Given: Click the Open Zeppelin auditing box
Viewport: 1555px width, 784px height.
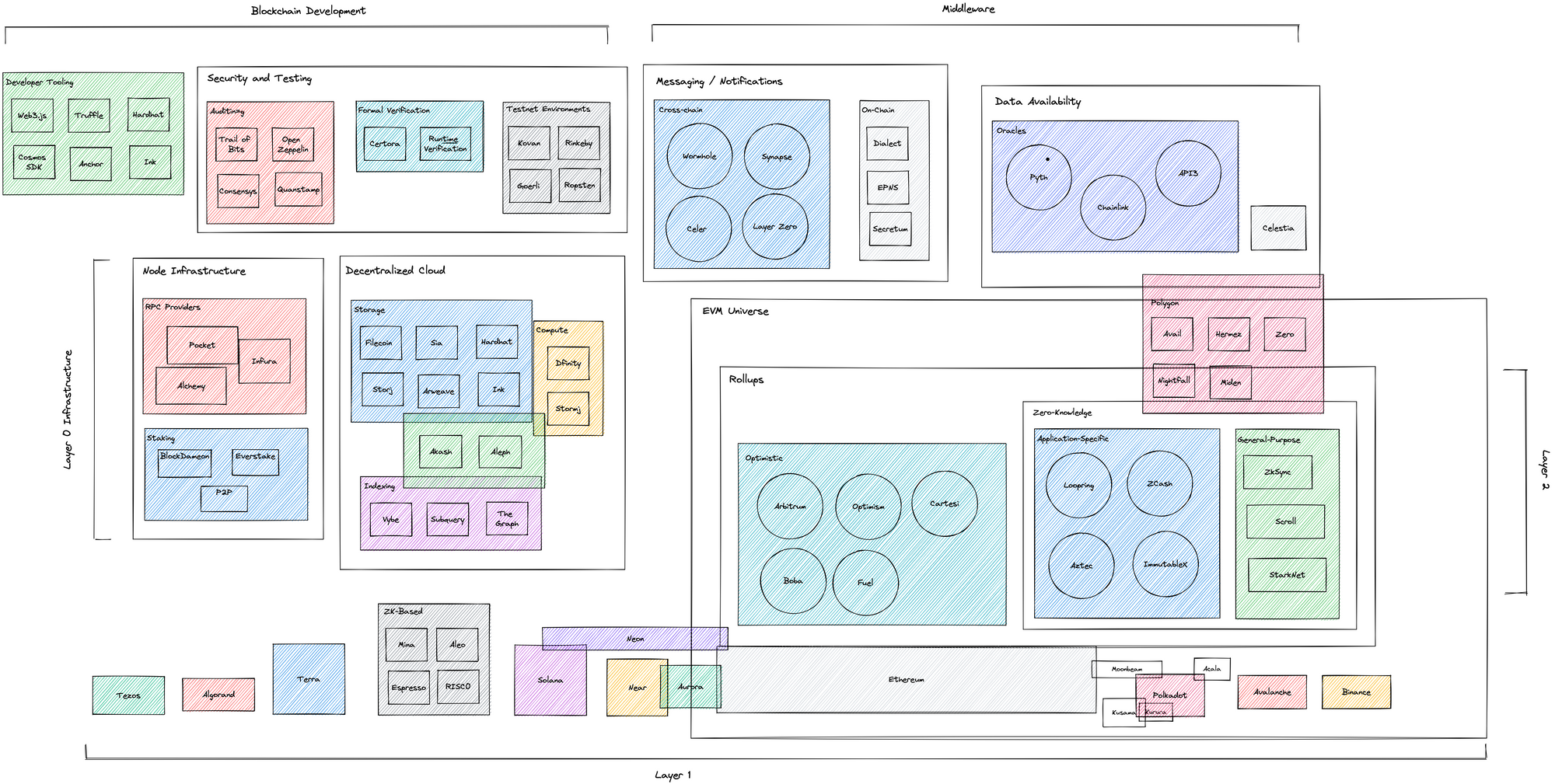Looking at the screenshot, I should pyautogui.click(x=293, y=145).
